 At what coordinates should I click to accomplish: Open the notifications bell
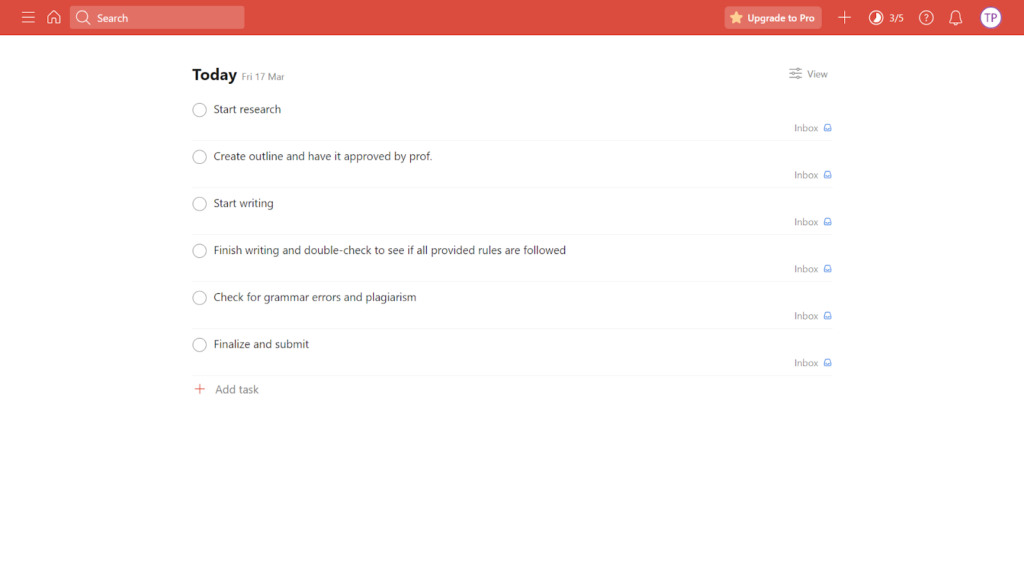955,18
